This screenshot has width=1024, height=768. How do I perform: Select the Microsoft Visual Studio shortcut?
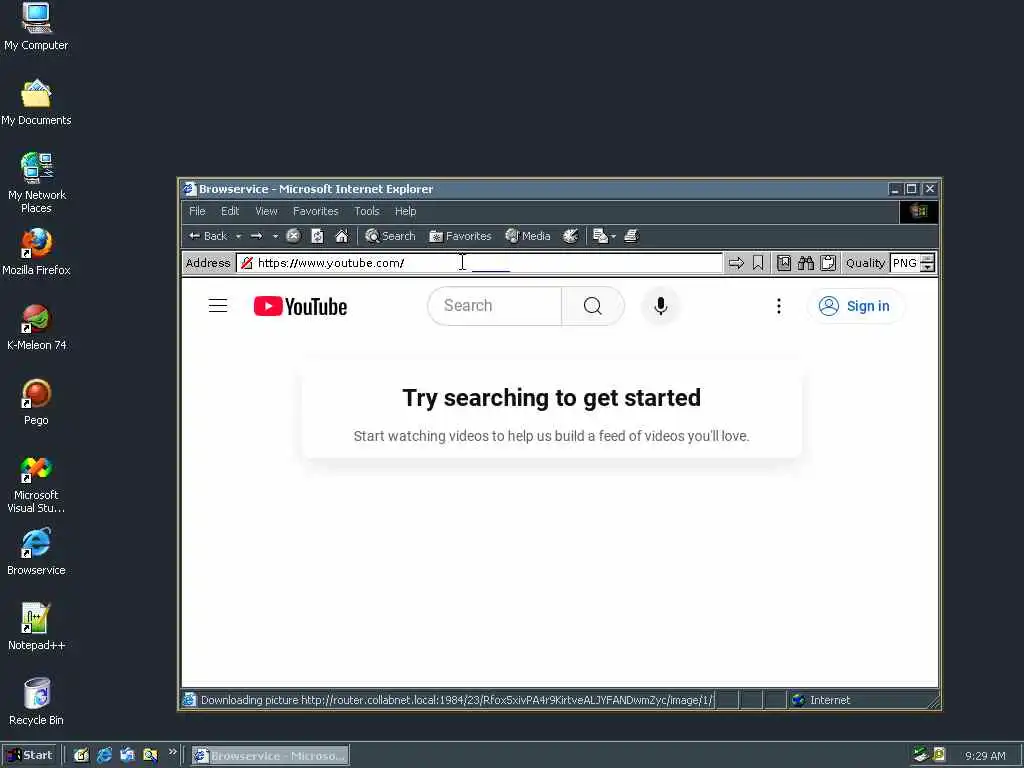36,485
